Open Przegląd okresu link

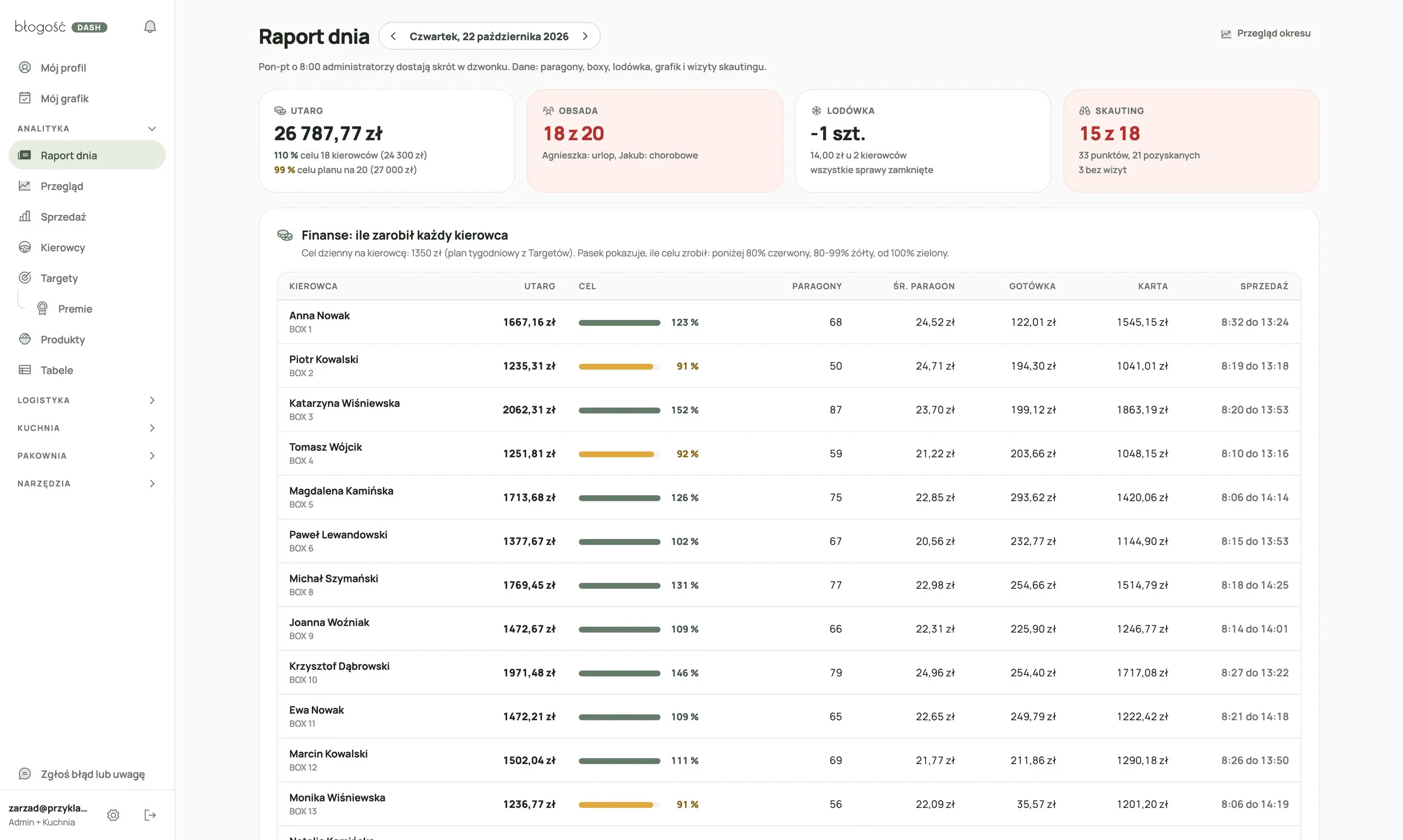click(1265, 33)
